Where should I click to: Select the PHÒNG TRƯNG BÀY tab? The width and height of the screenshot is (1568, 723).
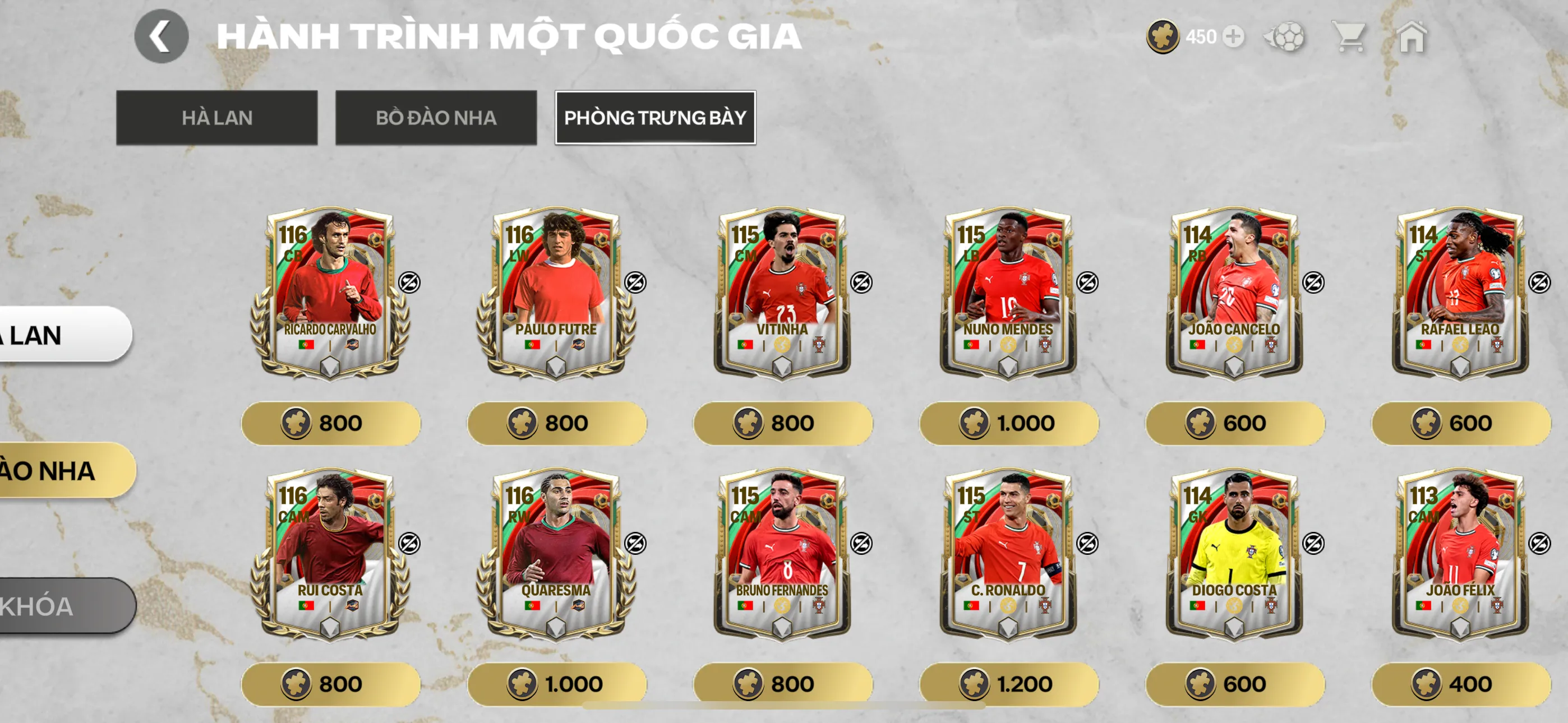655,118
